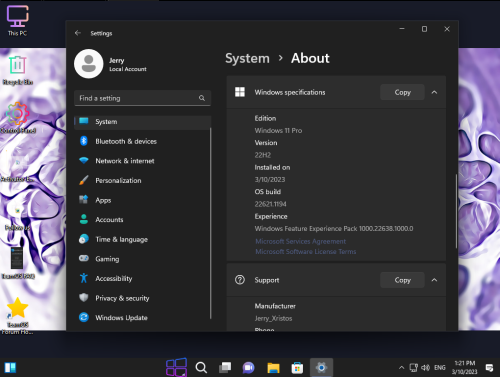Open taskbar Search magnifier
Screen dimensions: 500x377
click(x=201, y=368)
